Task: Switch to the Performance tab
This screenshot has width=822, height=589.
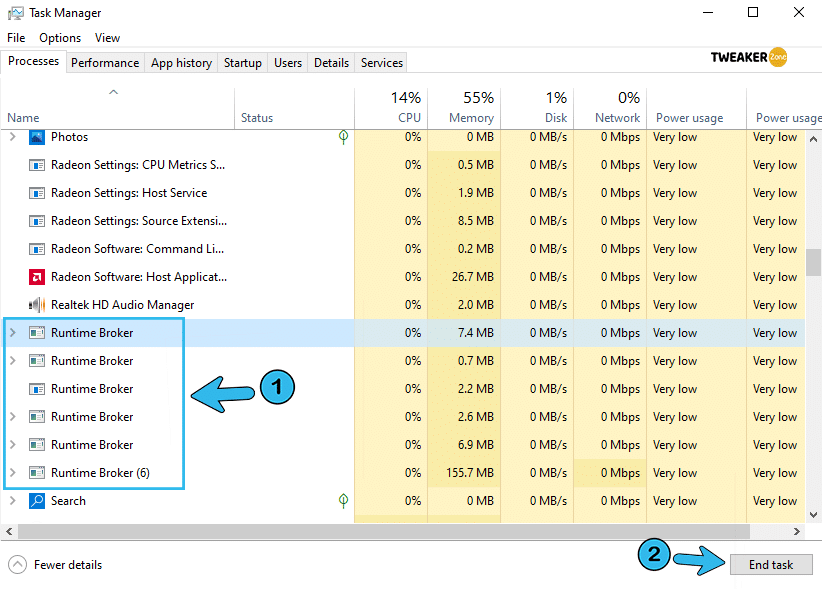Action: [x=105, y=63]
